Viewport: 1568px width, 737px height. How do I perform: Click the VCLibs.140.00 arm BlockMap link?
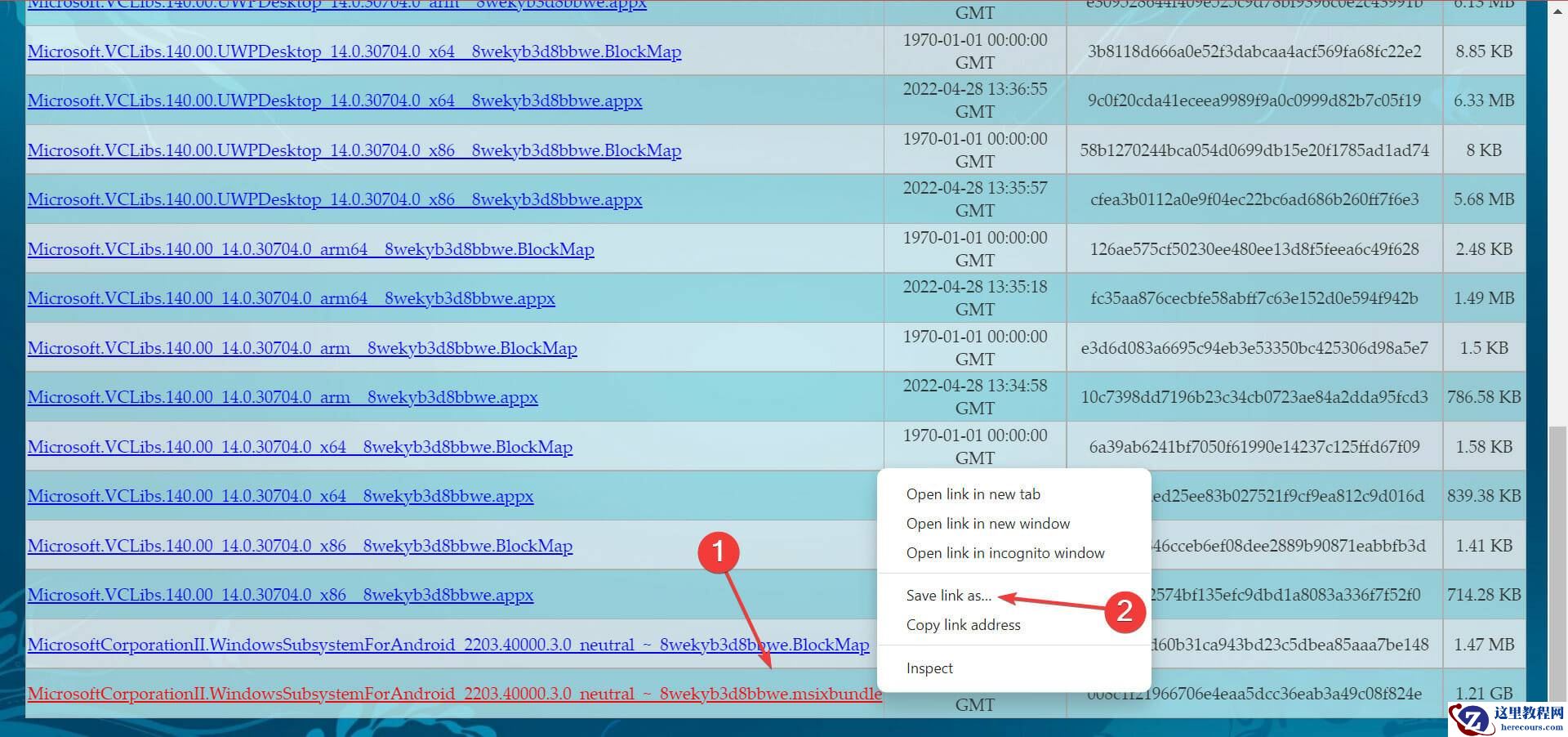click(x=302, y=348)
